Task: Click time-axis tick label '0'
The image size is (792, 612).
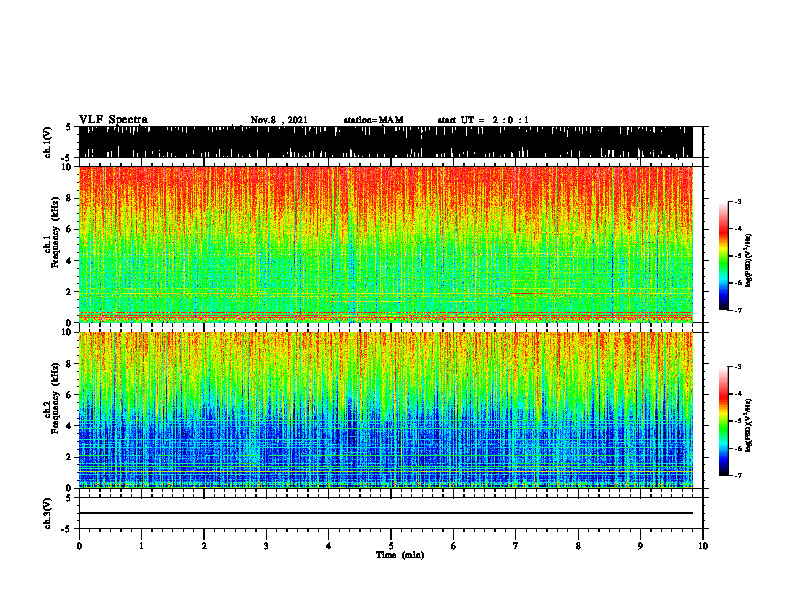Action: tap(79, 546)
